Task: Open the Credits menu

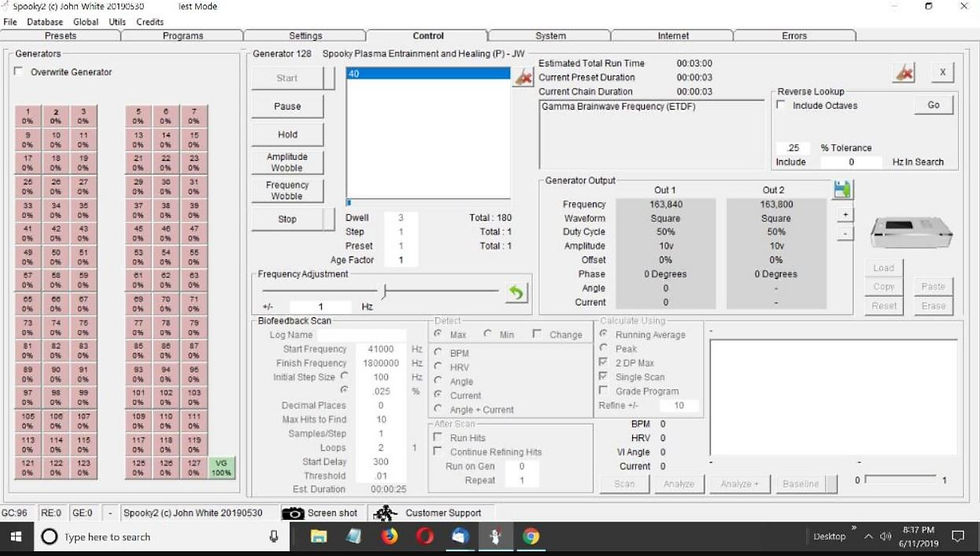Action: [150, 22]
